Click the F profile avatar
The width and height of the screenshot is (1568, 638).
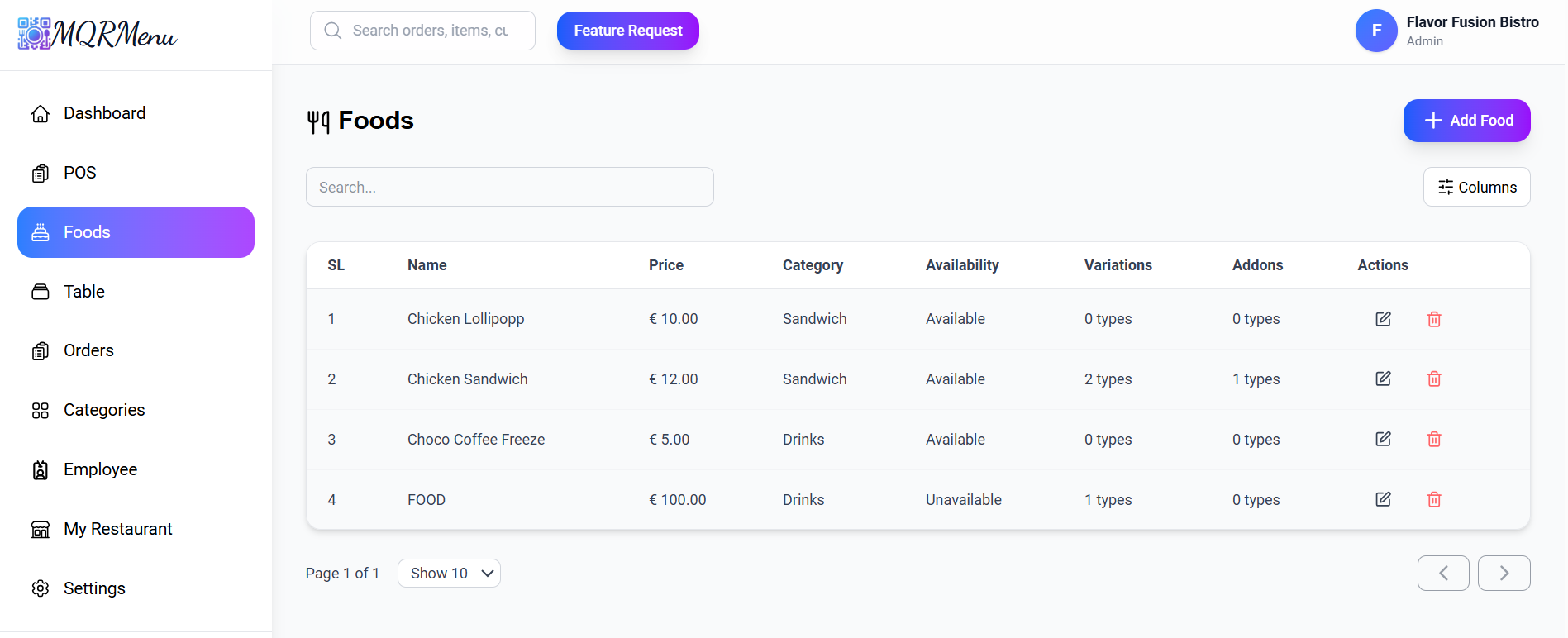pos(1376,31)
